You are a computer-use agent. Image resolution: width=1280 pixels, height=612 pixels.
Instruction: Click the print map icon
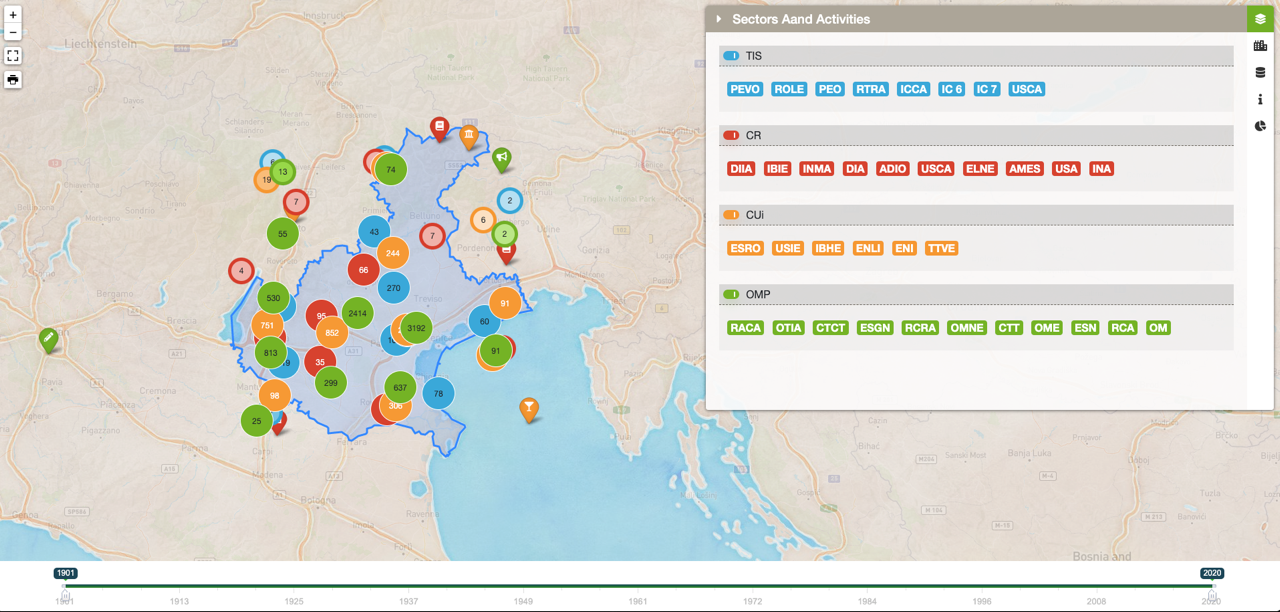(13, 79)
